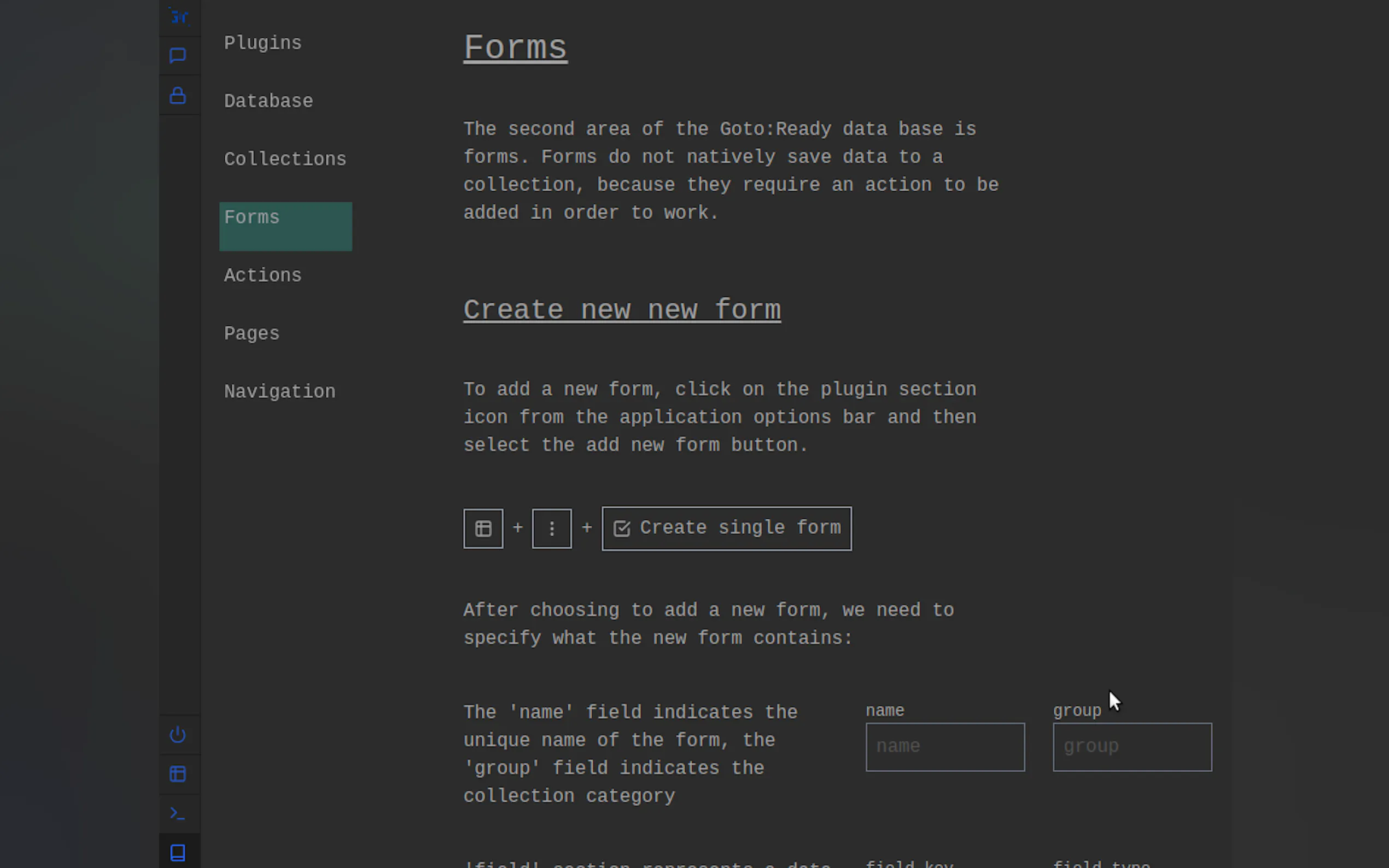
Task: Click the Goto:Ready logo icon
Action: click(x=179, y=17)
